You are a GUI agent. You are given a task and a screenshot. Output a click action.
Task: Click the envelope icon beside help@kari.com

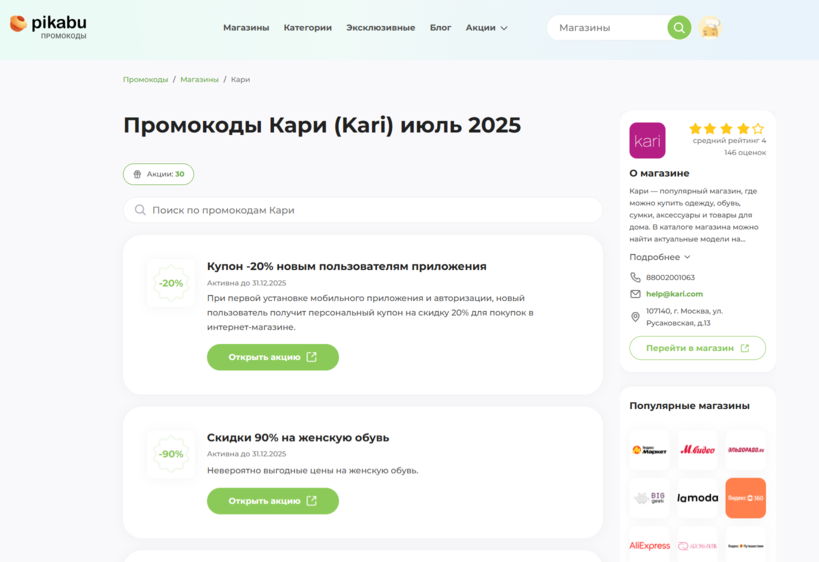point(635,294)
